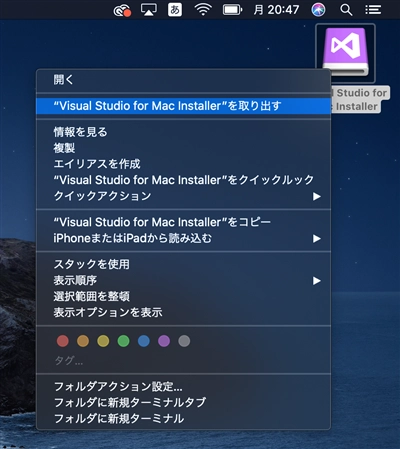Choose 複製 from the context menu
The image size is (400, 449).
(x=183, y=148)
